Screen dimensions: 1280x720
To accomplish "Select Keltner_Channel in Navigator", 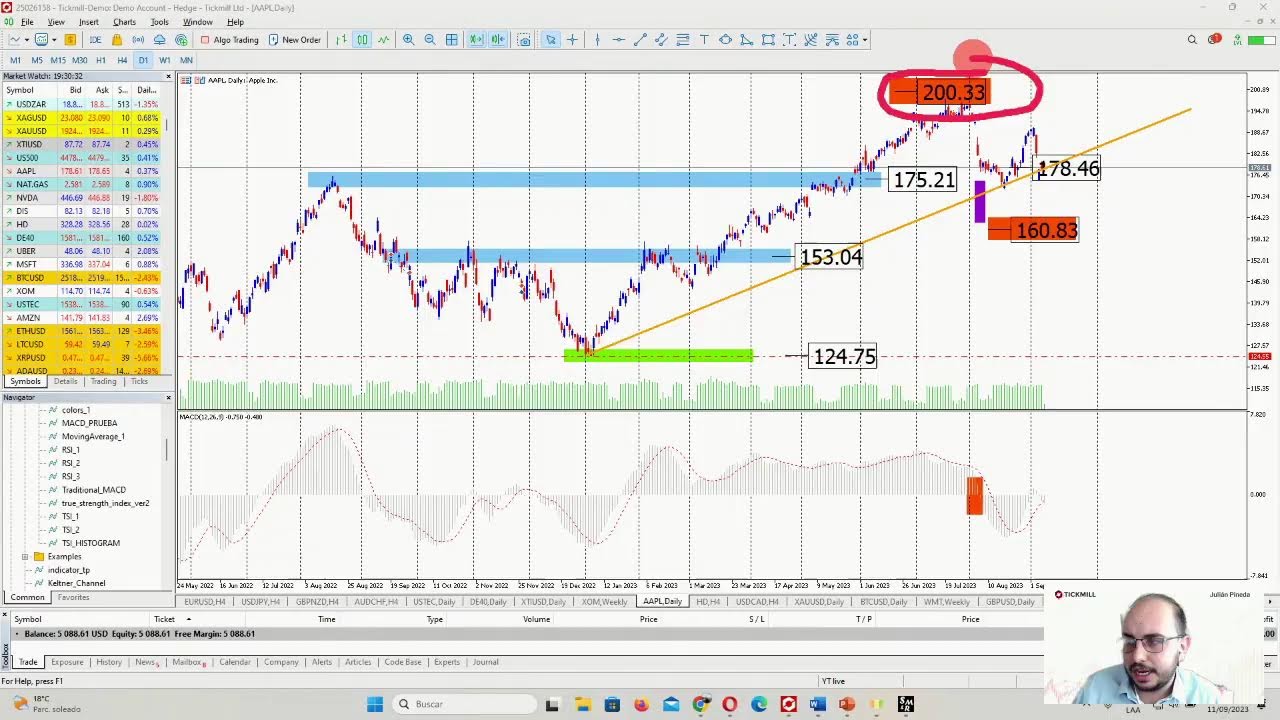I will (x=76, y=583).
